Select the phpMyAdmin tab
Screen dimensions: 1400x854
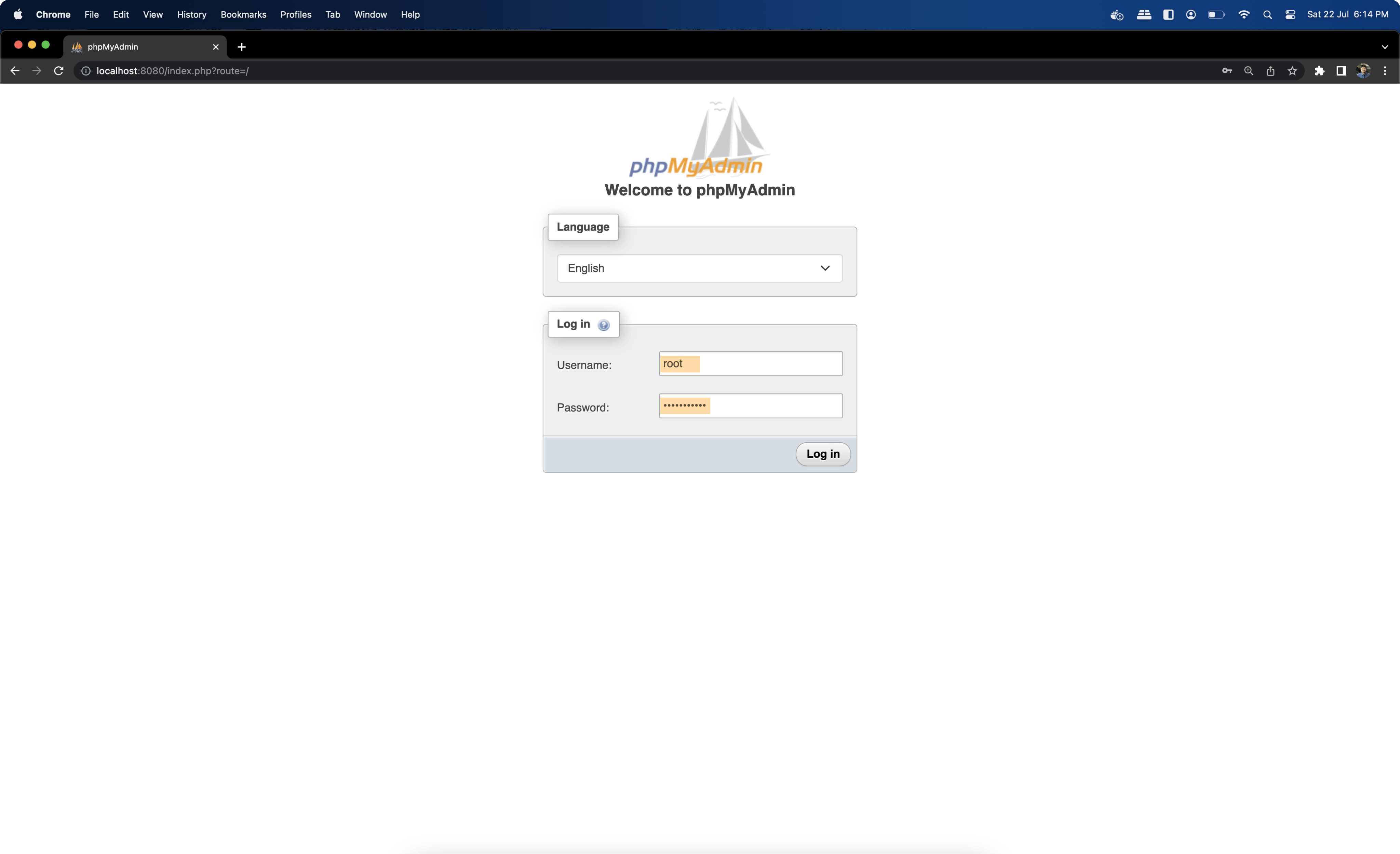[145, 47]
